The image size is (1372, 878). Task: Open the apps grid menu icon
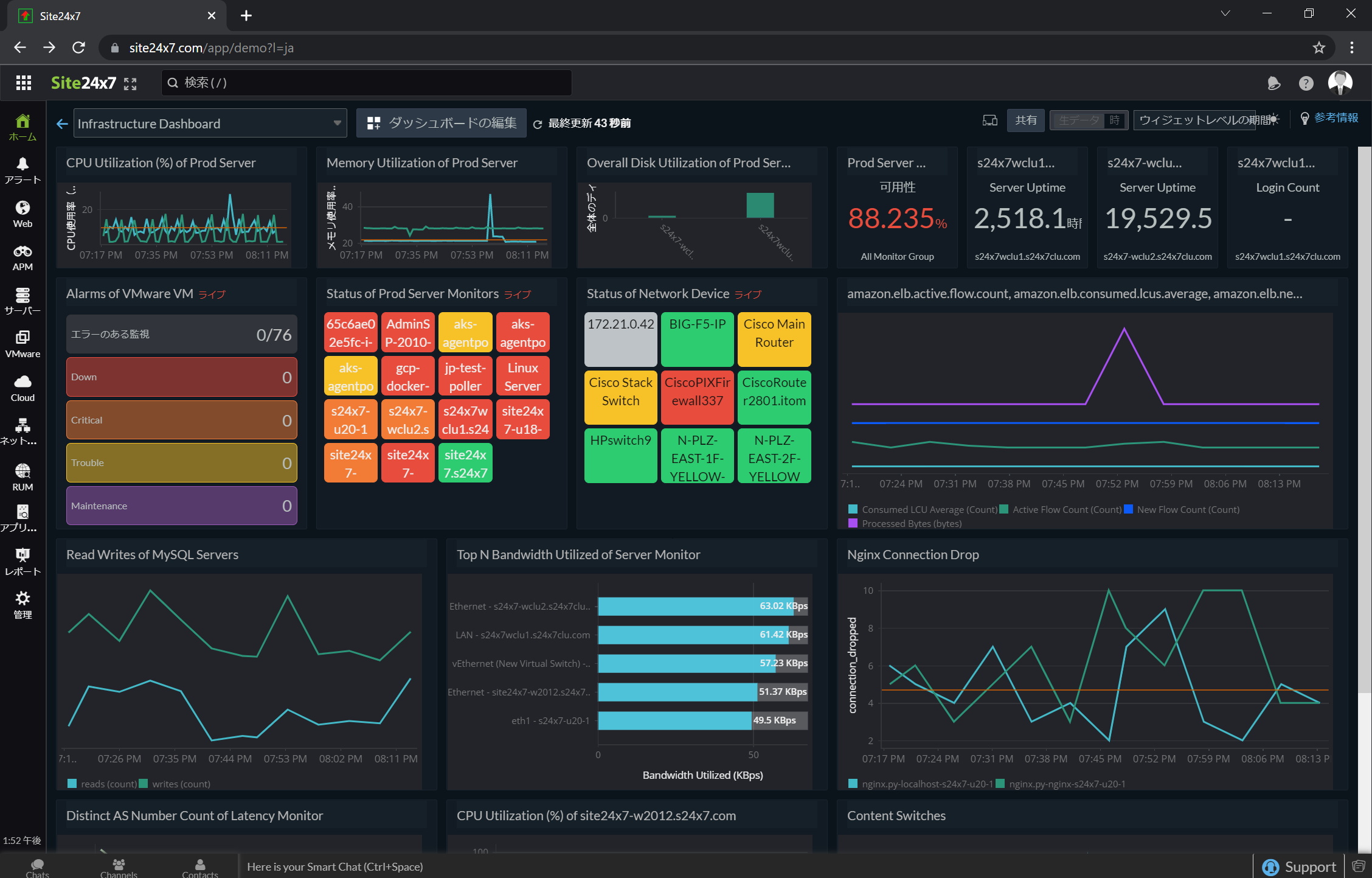click(24, 83)
